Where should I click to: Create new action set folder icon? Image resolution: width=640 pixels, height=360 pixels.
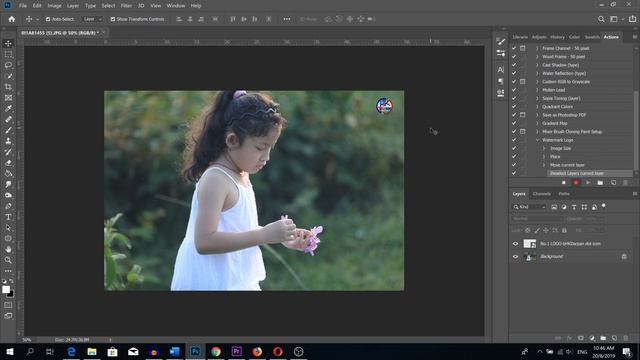click(x=600, y=183)
